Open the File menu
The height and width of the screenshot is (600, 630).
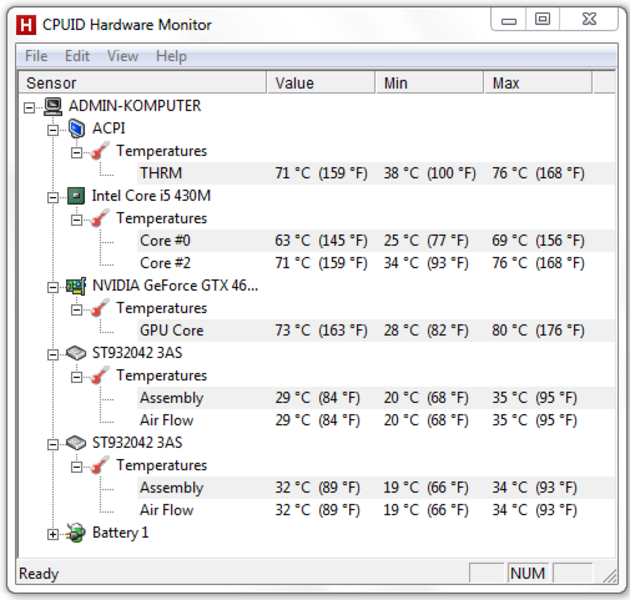tap(36, 56)
